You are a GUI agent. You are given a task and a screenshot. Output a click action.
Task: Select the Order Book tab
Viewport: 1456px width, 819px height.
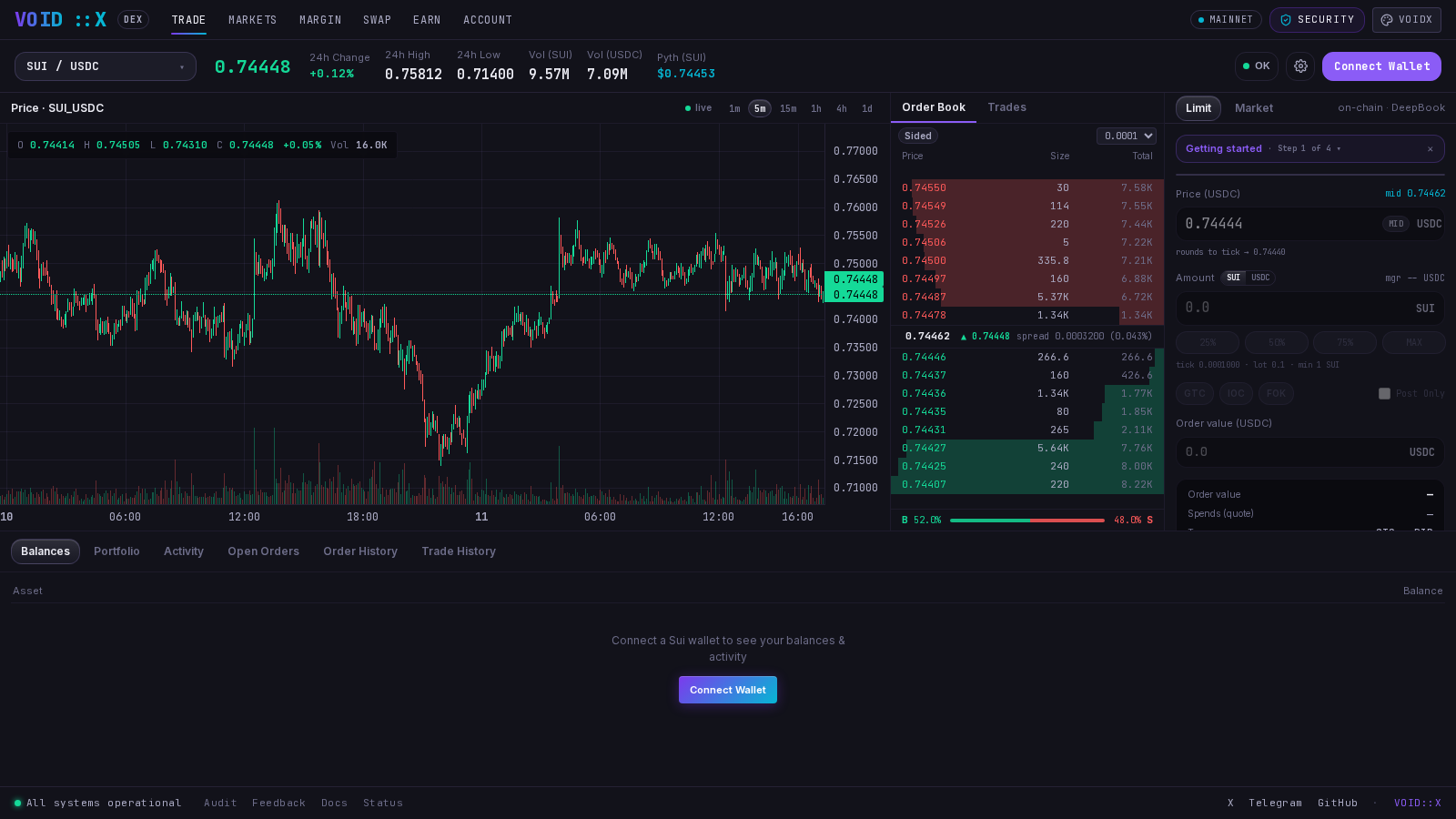[x=934, y=107]
